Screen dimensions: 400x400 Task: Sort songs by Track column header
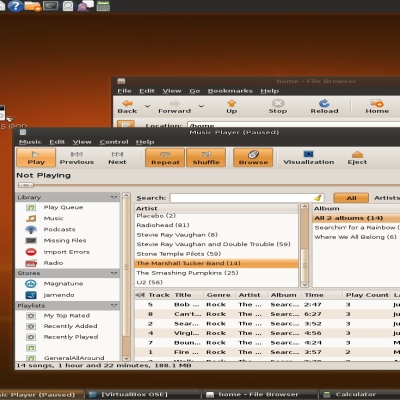click(x=159, y=295)
